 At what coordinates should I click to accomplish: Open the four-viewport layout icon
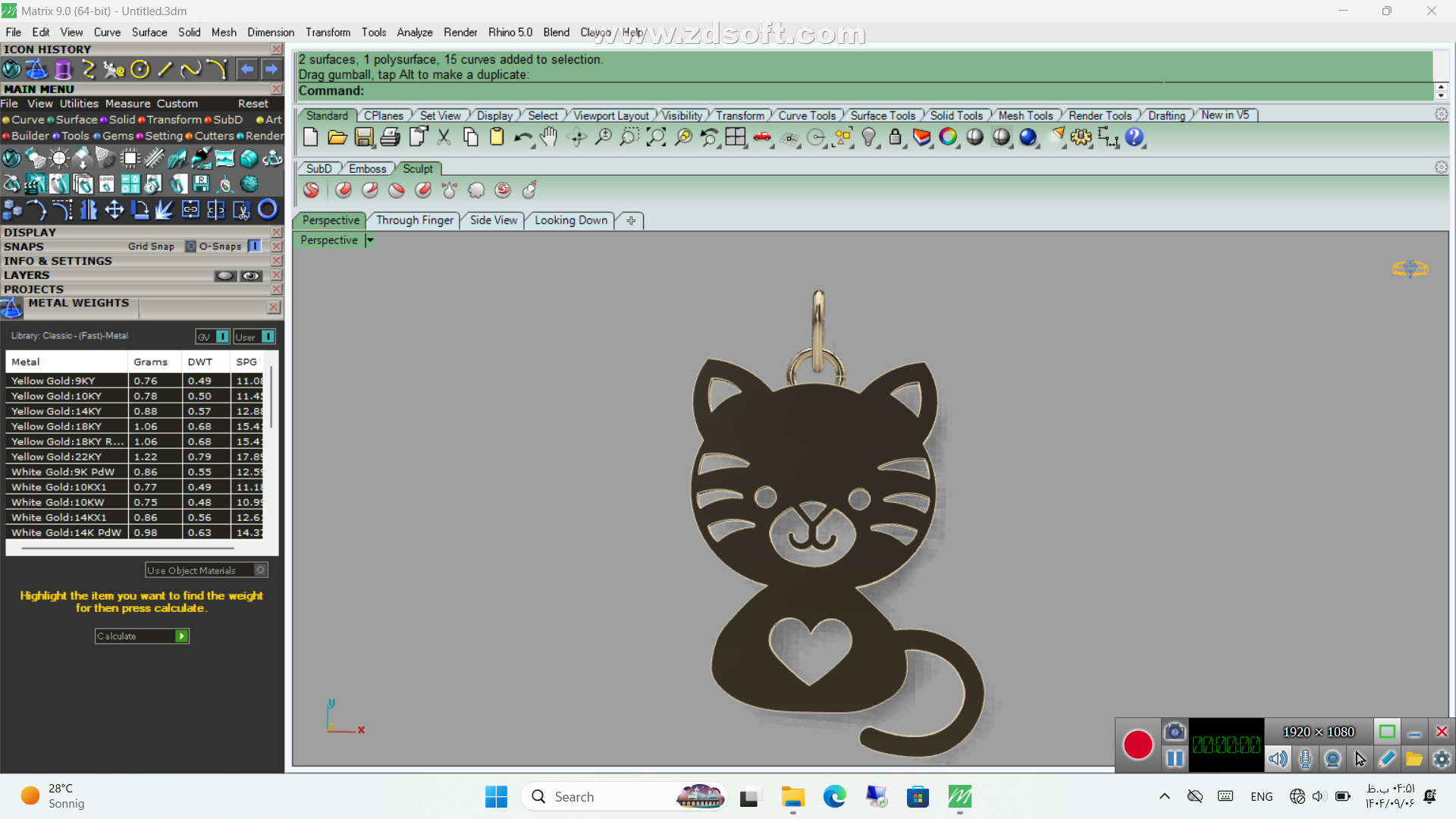pos(735,137)
